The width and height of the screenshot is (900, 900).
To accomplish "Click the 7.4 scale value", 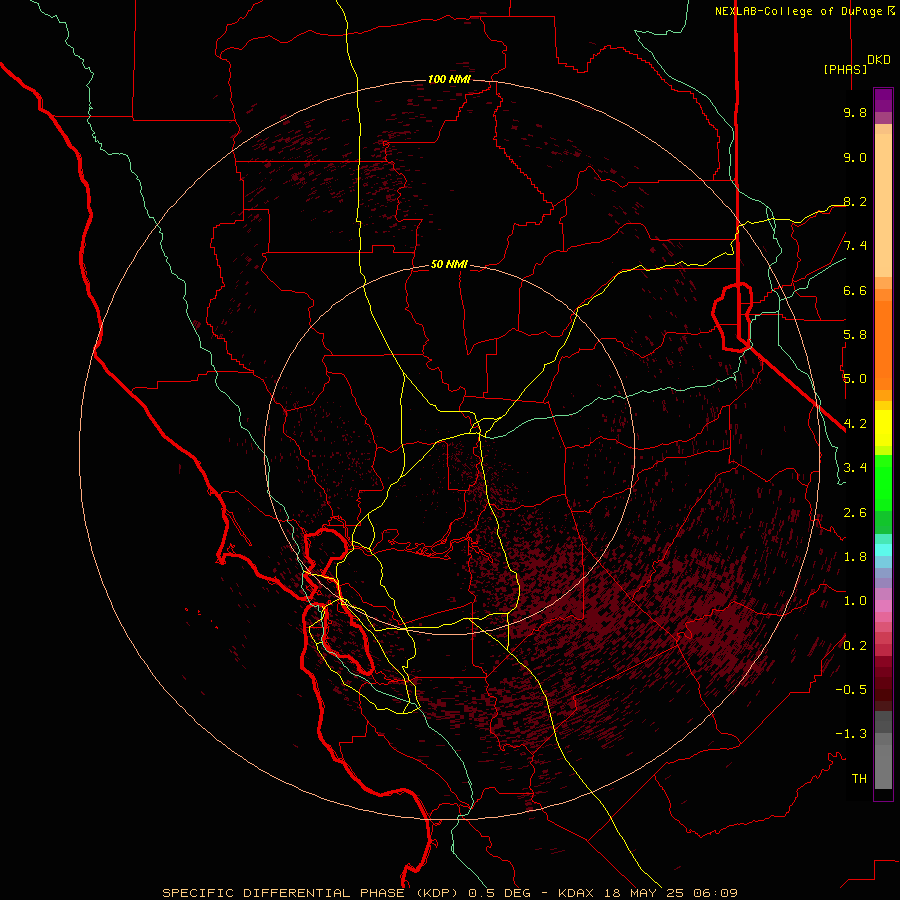I will point(855,246).
